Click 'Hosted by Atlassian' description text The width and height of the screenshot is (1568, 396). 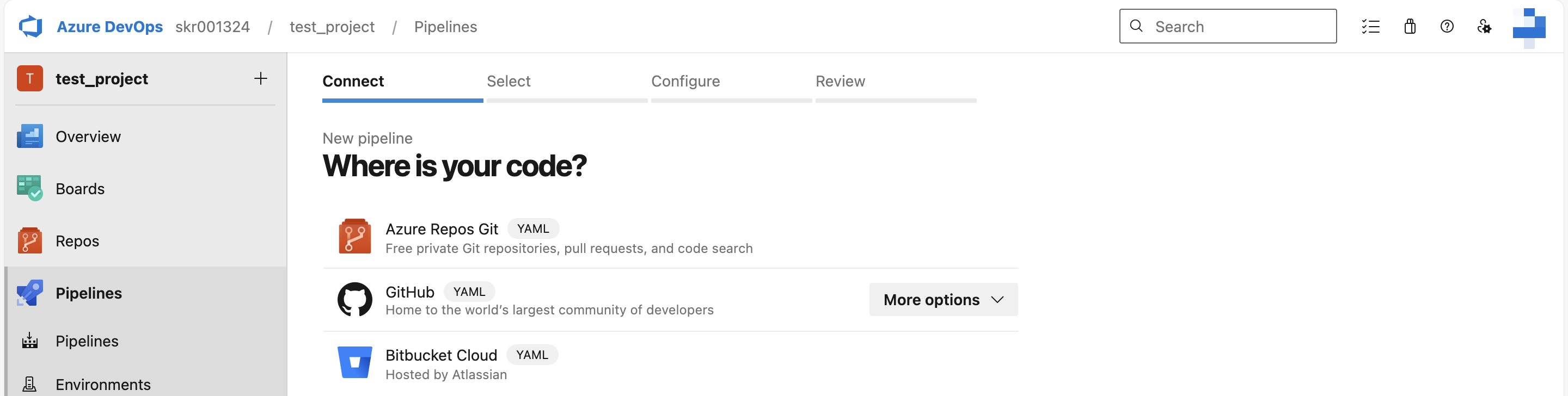pyautogui.click(x=446, y=375)
